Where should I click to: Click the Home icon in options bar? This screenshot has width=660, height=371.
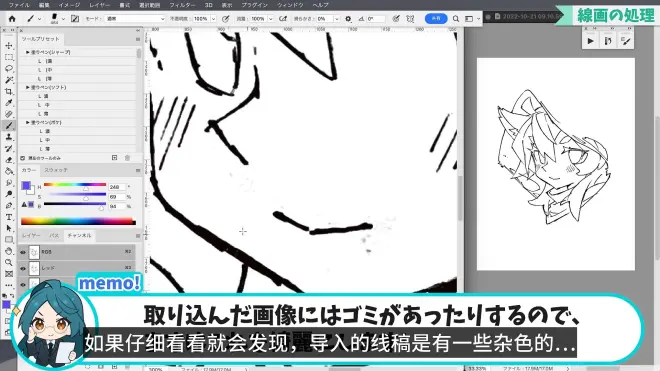(x=12, y=19)
